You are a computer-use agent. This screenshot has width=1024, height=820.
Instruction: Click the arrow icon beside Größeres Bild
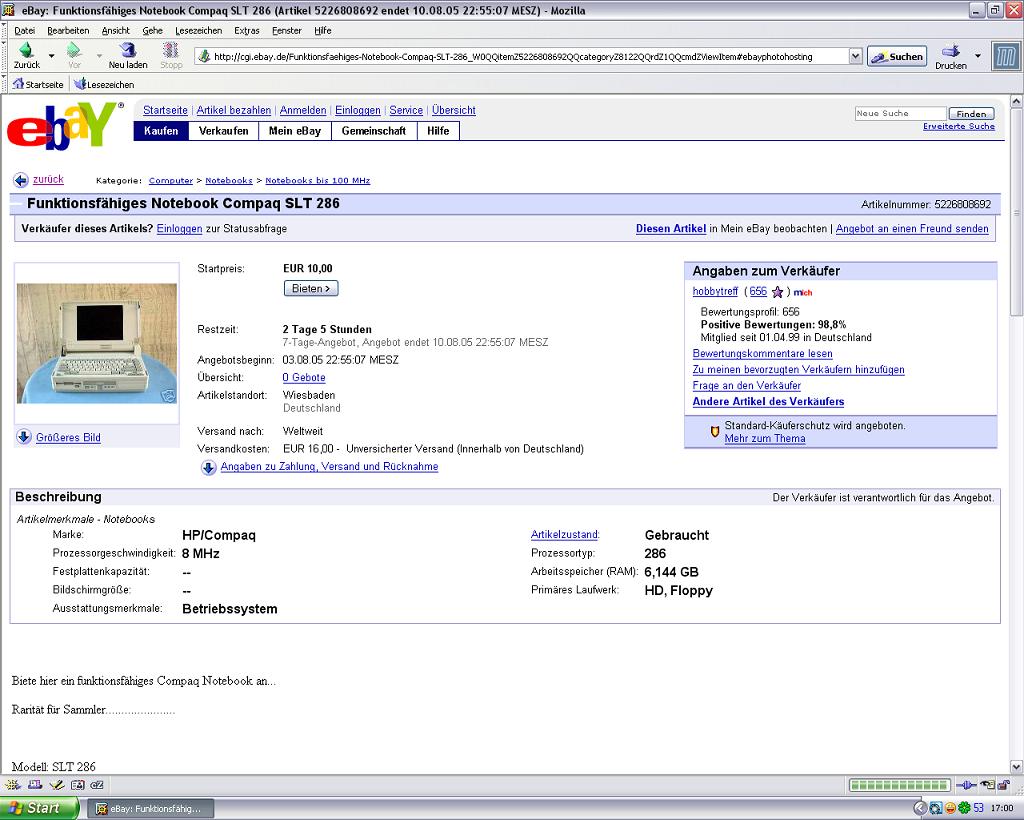(24, 437)
